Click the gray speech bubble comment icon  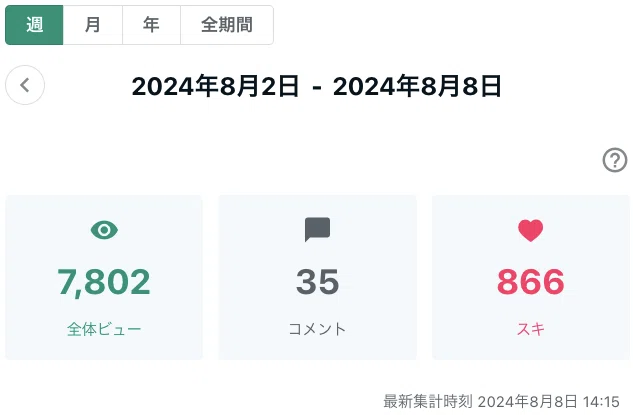coord(317,229)
